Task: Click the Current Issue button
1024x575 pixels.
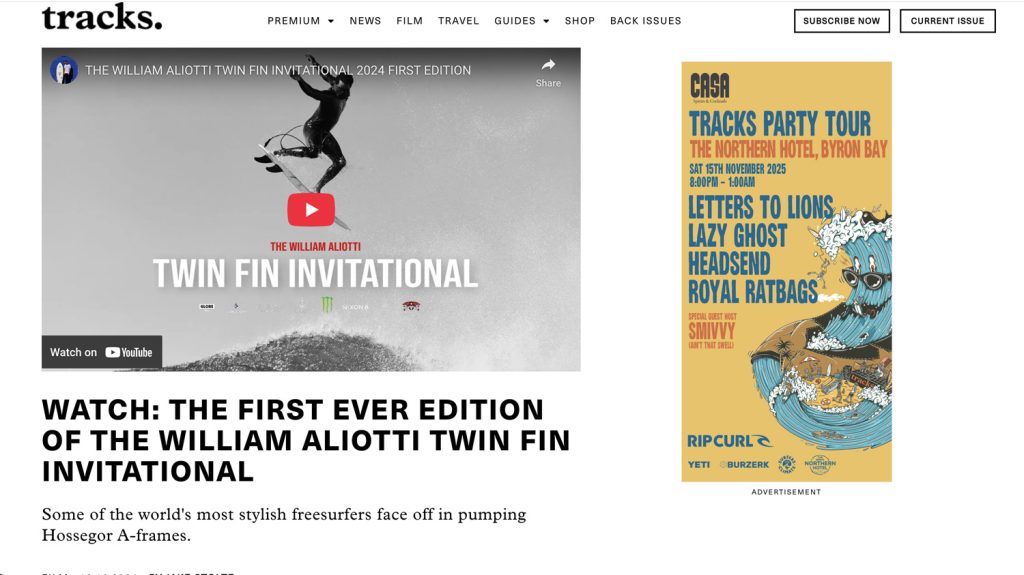Action: pos(948,21)
